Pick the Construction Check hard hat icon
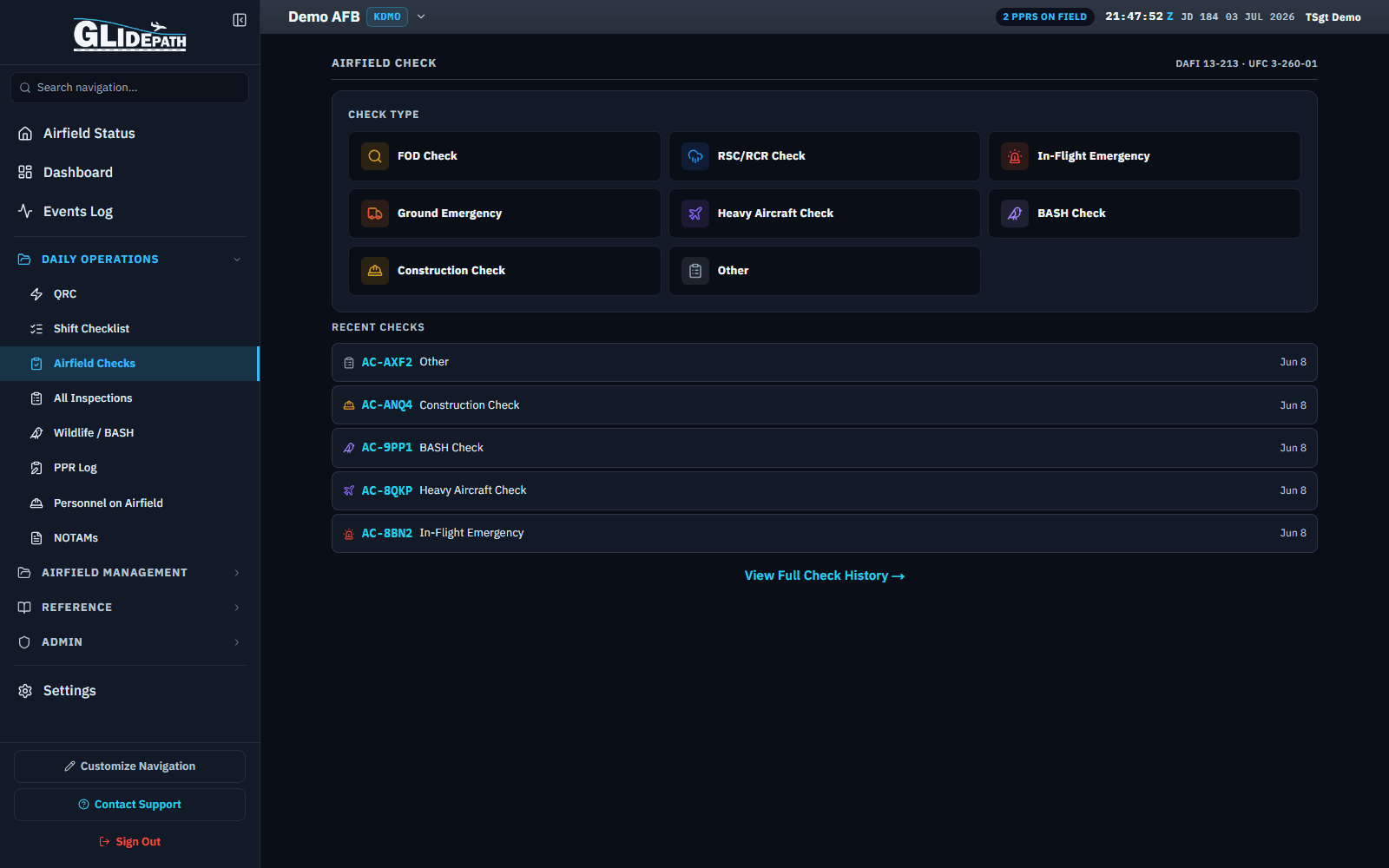Image resolution: width=1389 pixels, height=868 pixels. pyautogui.click(x=375, y=271)
